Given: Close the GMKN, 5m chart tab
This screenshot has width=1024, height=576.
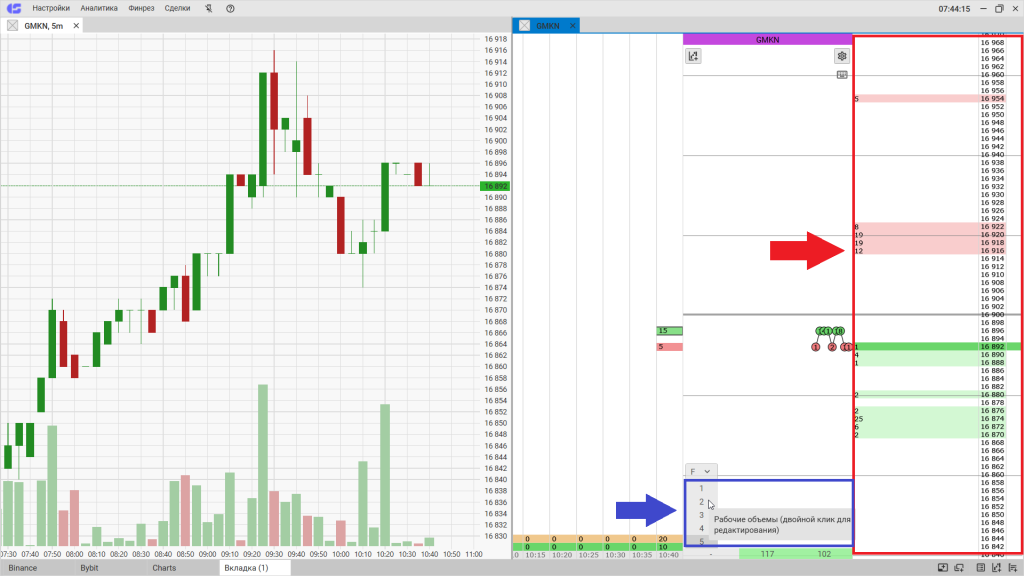Looking at the screenshot, I should pyautogui.click(x=76, y=25).
